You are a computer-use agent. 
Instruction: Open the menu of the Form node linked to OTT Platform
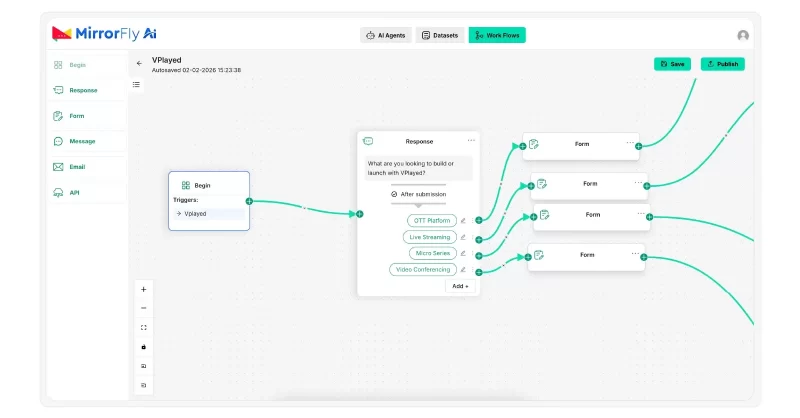(x=630, y=143)
